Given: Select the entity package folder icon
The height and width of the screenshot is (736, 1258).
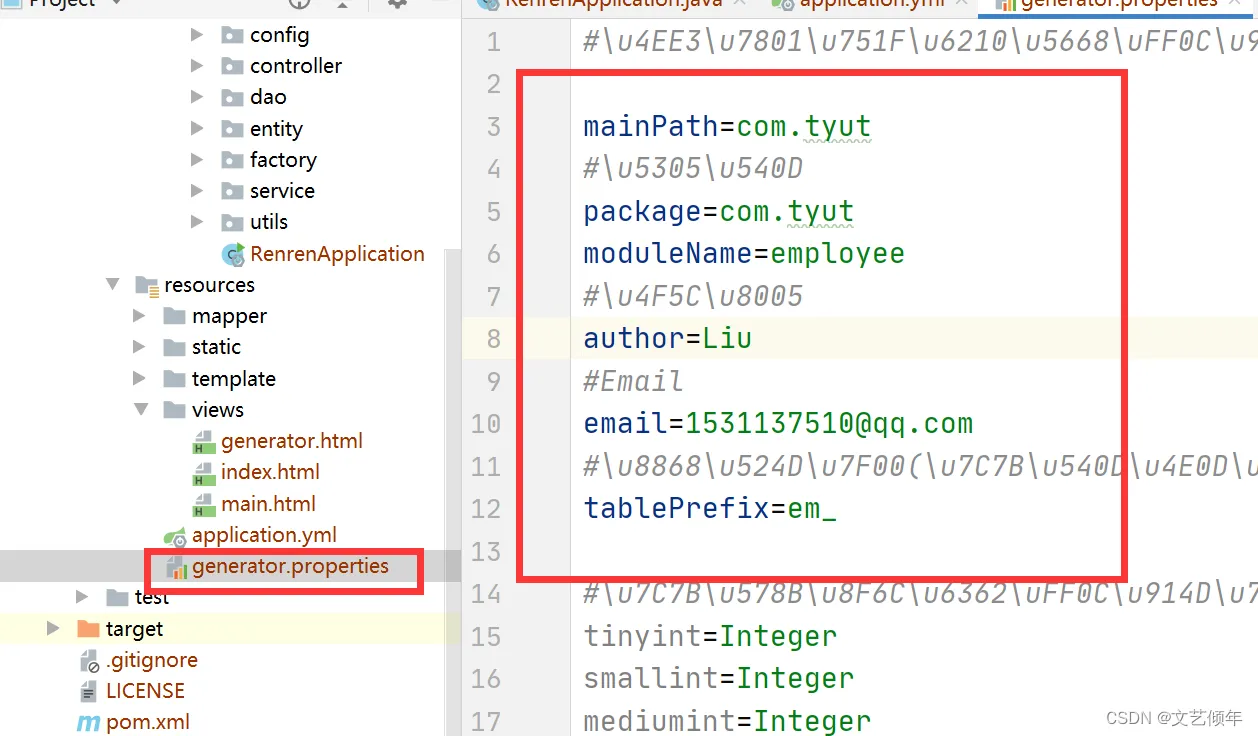Looking at the screenshot, I should pos(232,129).
